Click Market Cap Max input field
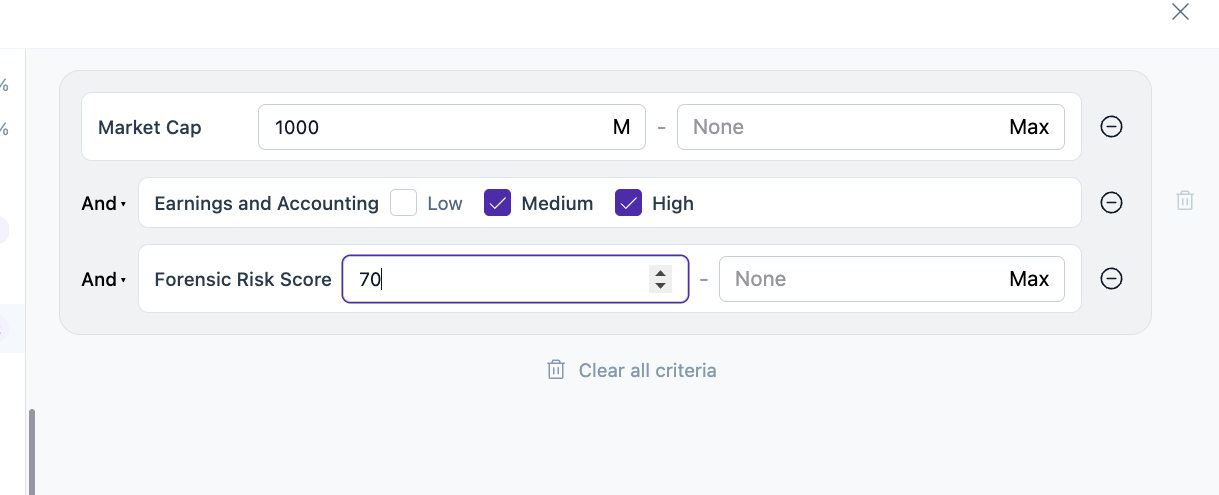 [840, 127]
